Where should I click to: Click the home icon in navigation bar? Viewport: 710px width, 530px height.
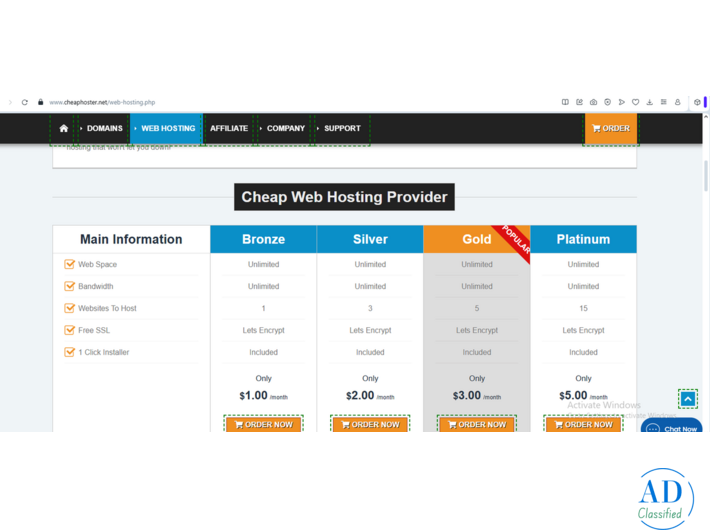(64, 129)
